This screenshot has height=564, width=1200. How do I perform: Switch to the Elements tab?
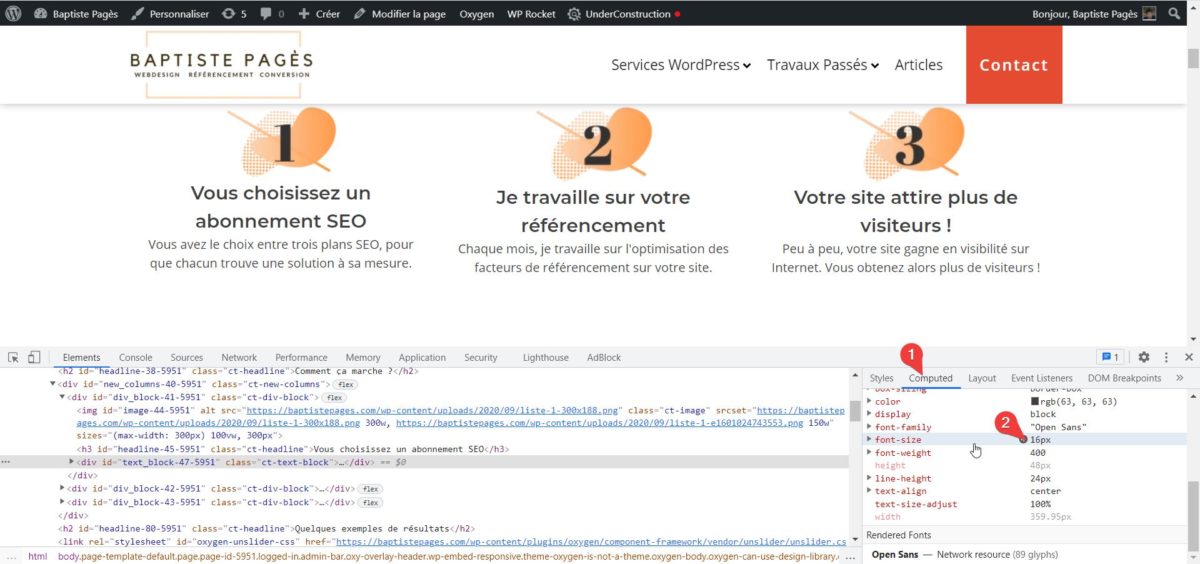point(81,357)
